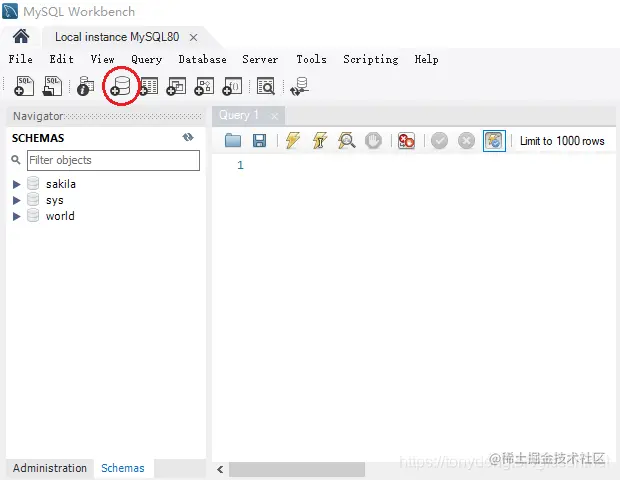Open an SQL script file icon
This screenshot has height=480, width=620.
52,86
